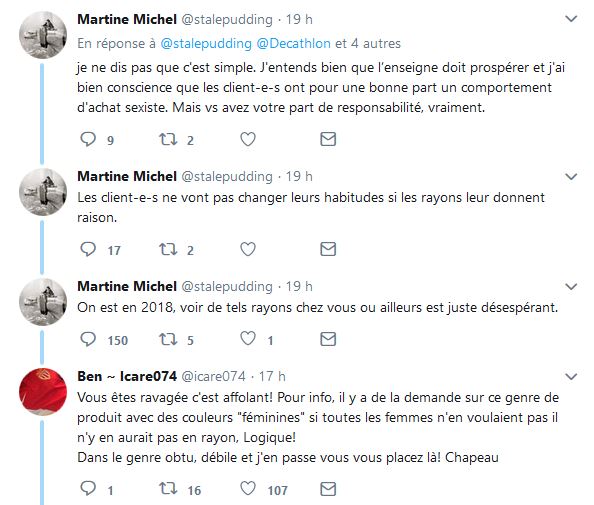Like the tweet ending 'vraiment.'
Viewport: 594px width, 505px height.
248,139
